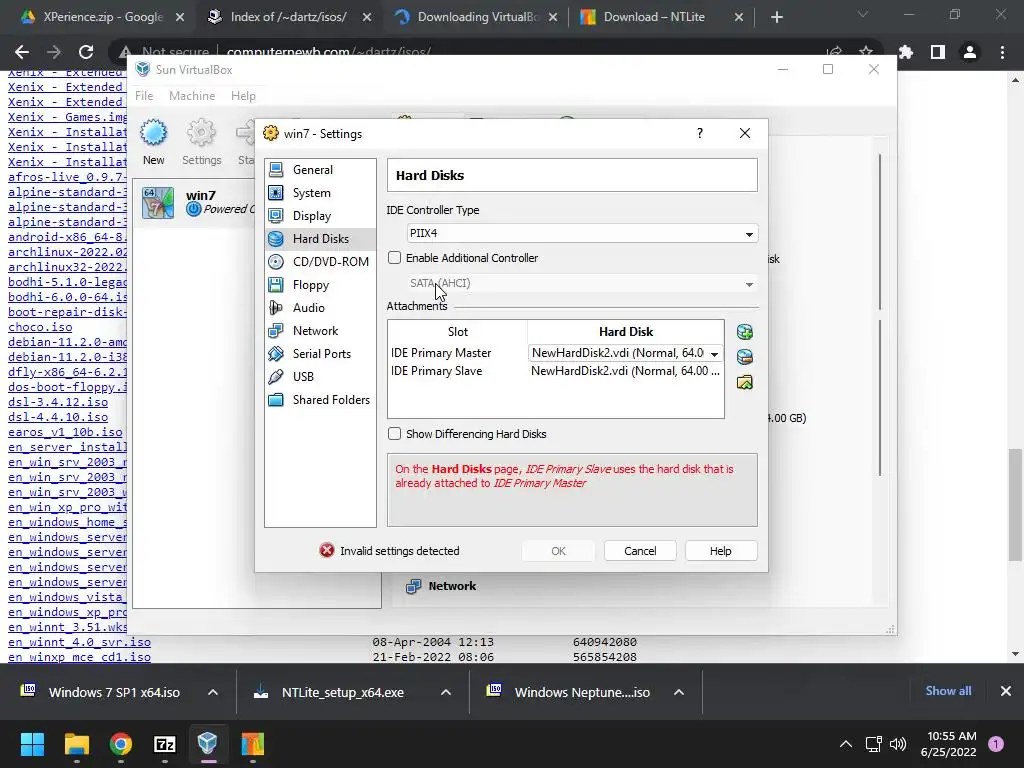Enable Additional Controller checkbox
The image size is (1024, 768).
394,258
